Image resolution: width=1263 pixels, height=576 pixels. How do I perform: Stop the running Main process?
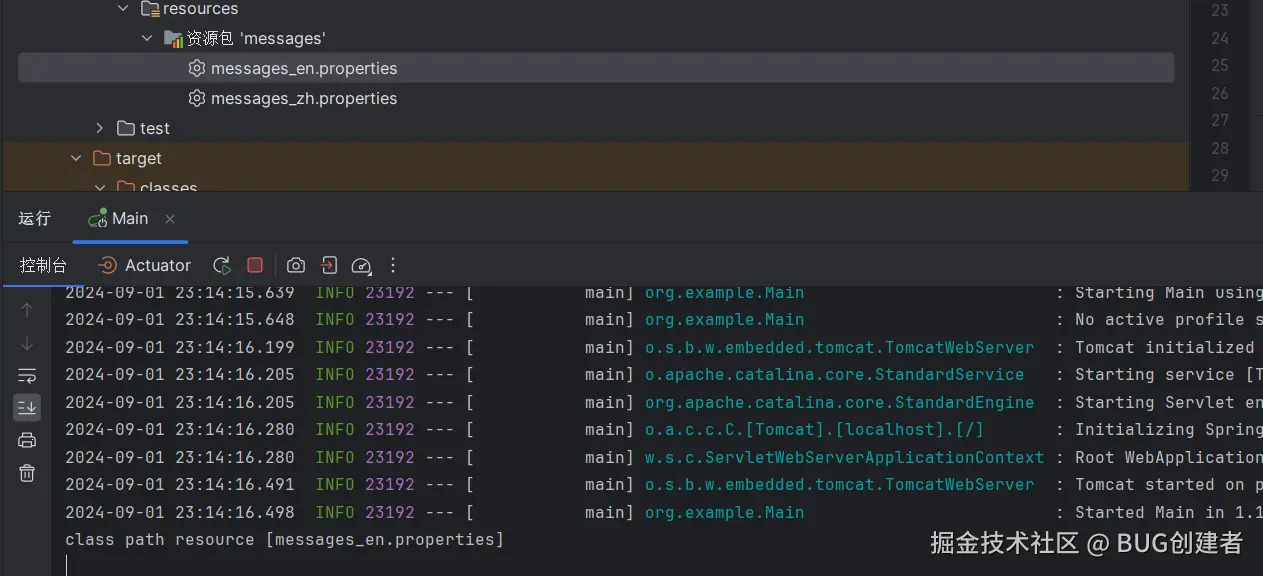255,265
